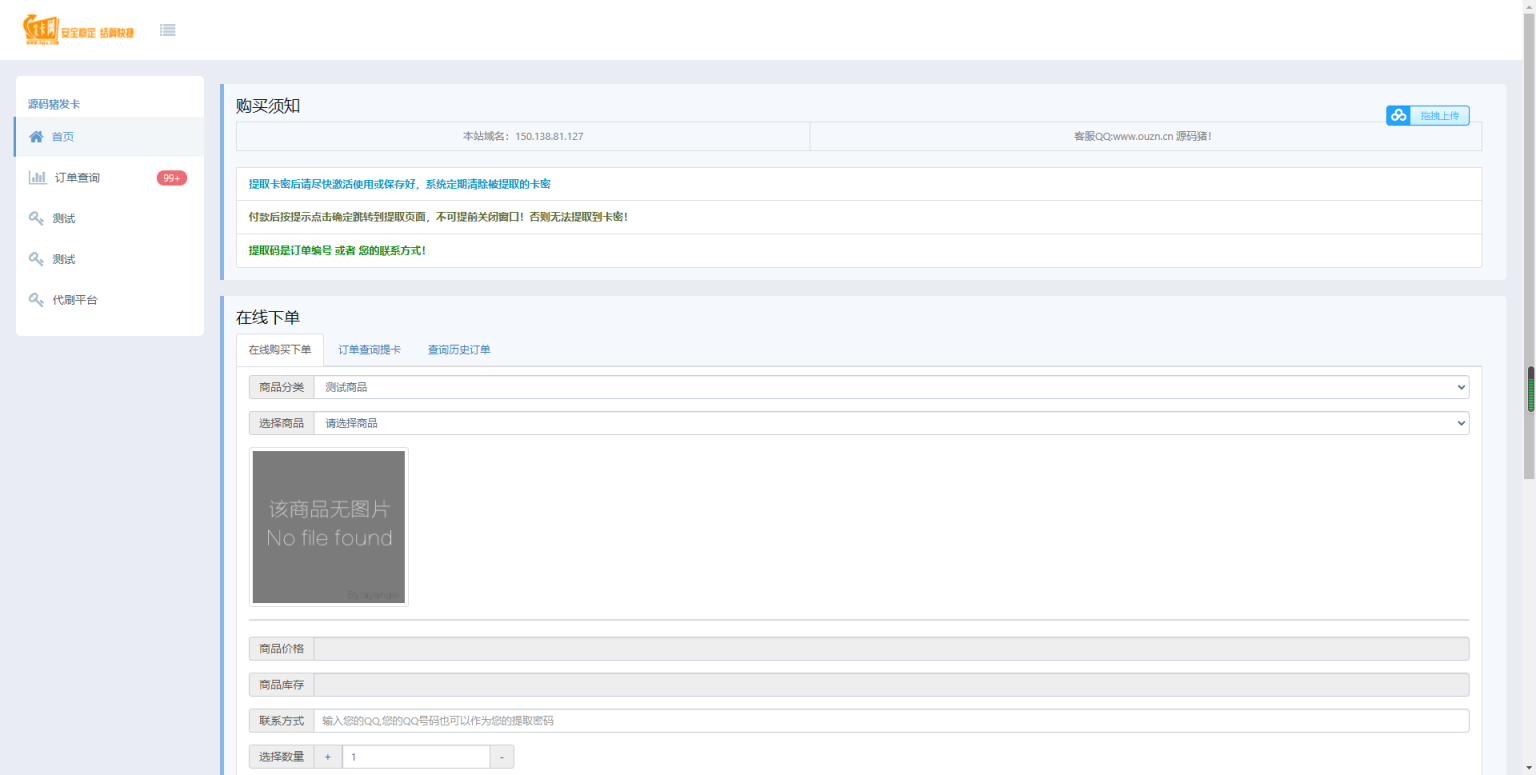
Task: Click the orange site logo in header
Action: coord(78,30)
